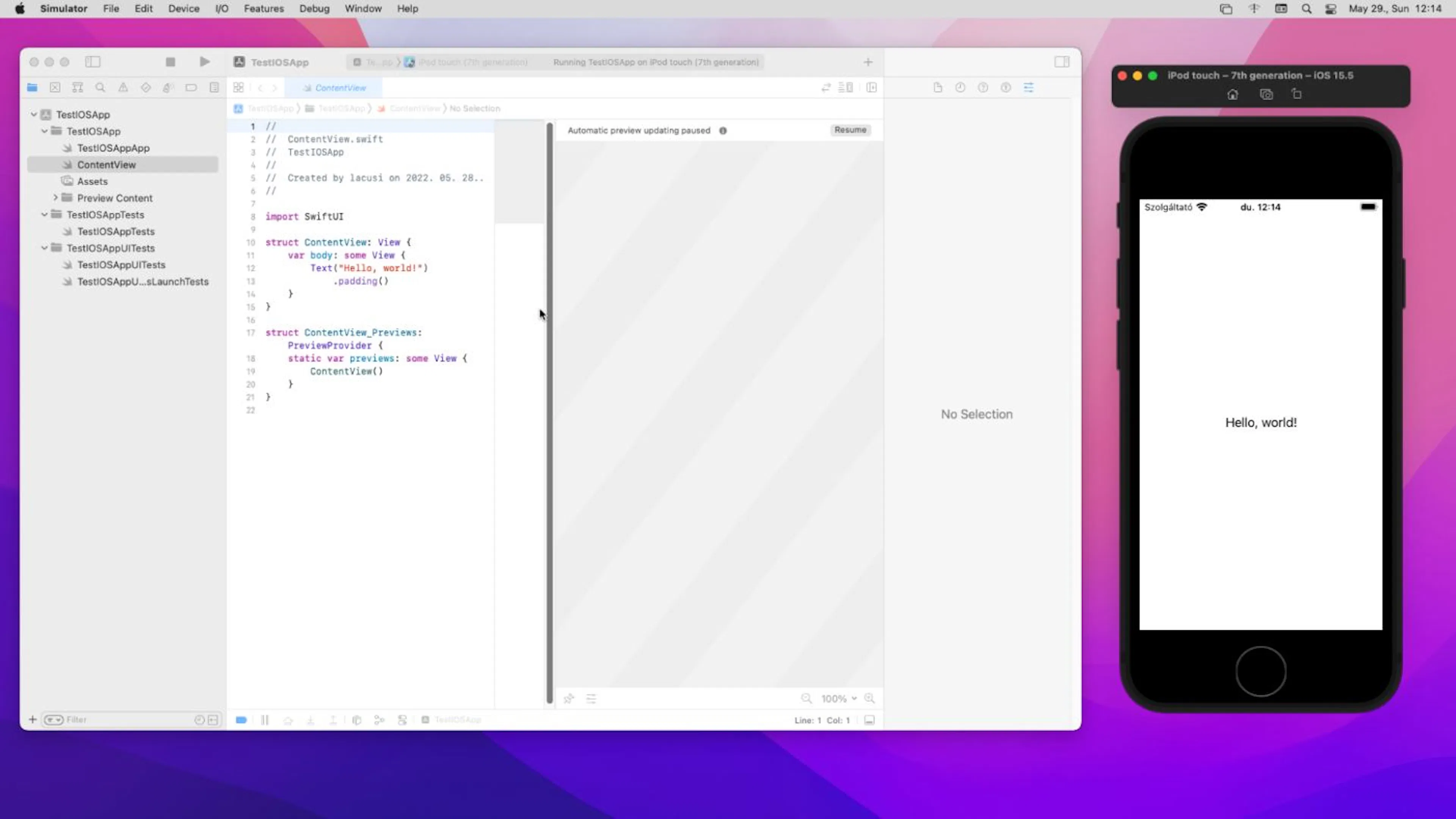Open the Source Control navigator
1456x819 pixels.
click(x=55, y=88)
